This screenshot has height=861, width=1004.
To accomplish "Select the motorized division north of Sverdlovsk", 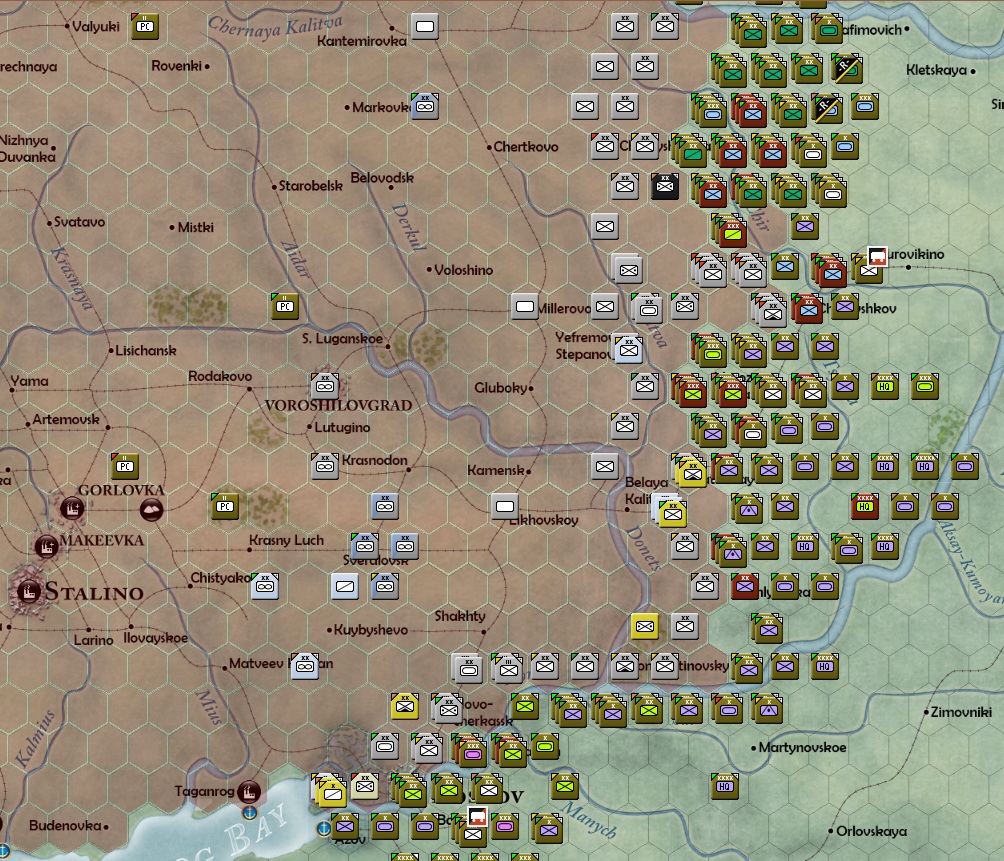I will pos(385,506).
